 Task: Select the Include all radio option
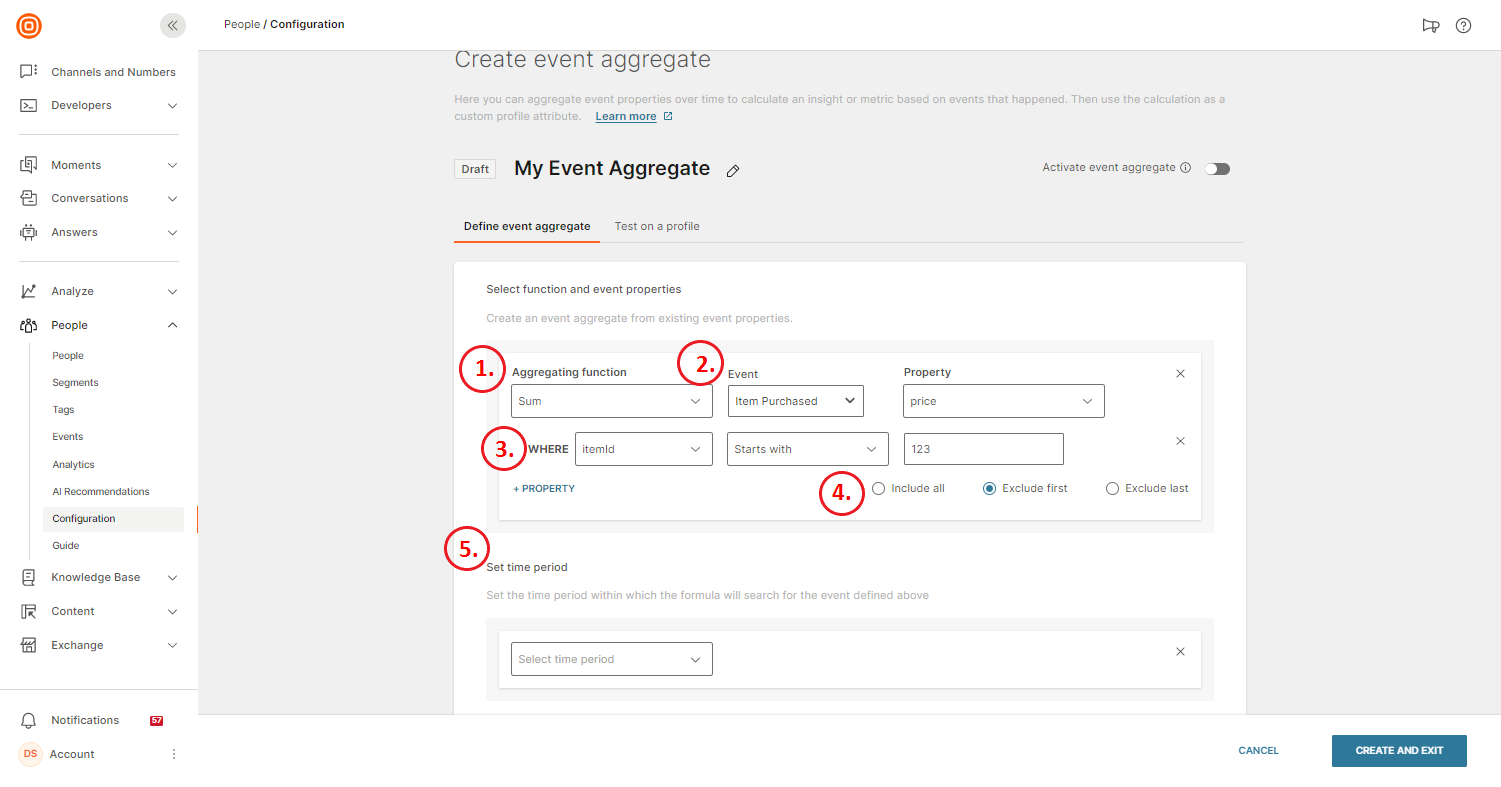point(878,489)
